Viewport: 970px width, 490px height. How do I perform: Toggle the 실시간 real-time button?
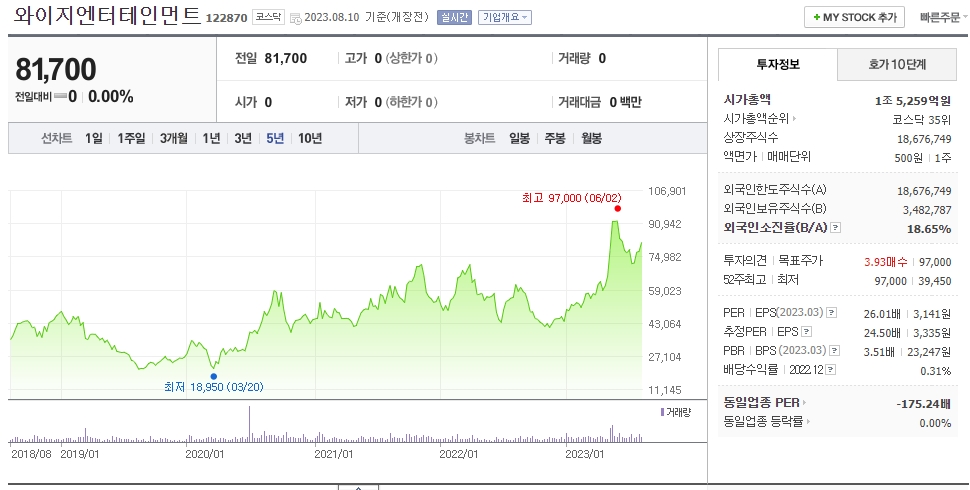[x=455, y=17]
